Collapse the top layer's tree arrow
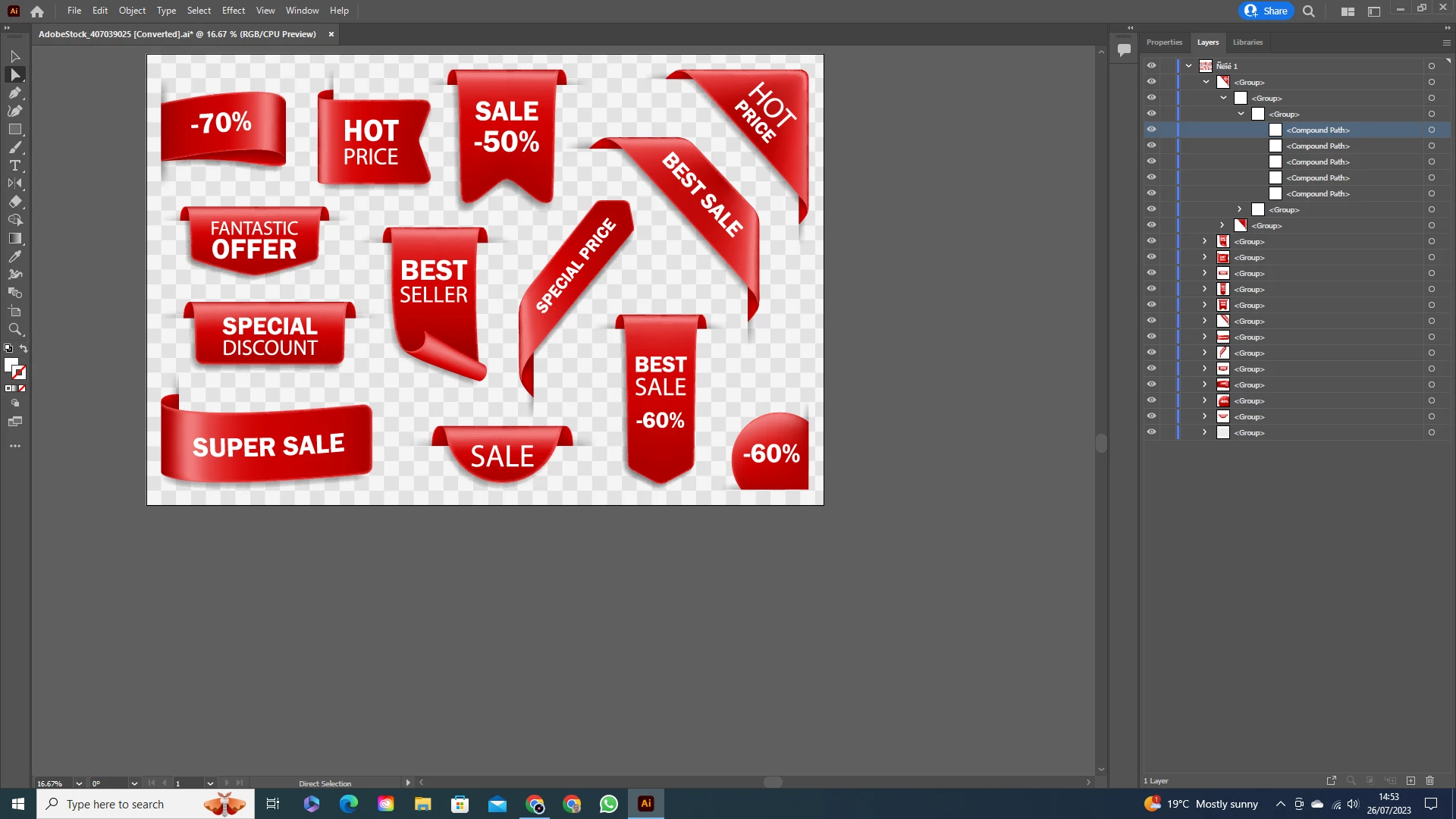This screenshot has height=819, width=1456. click(x=1188, y=66)
